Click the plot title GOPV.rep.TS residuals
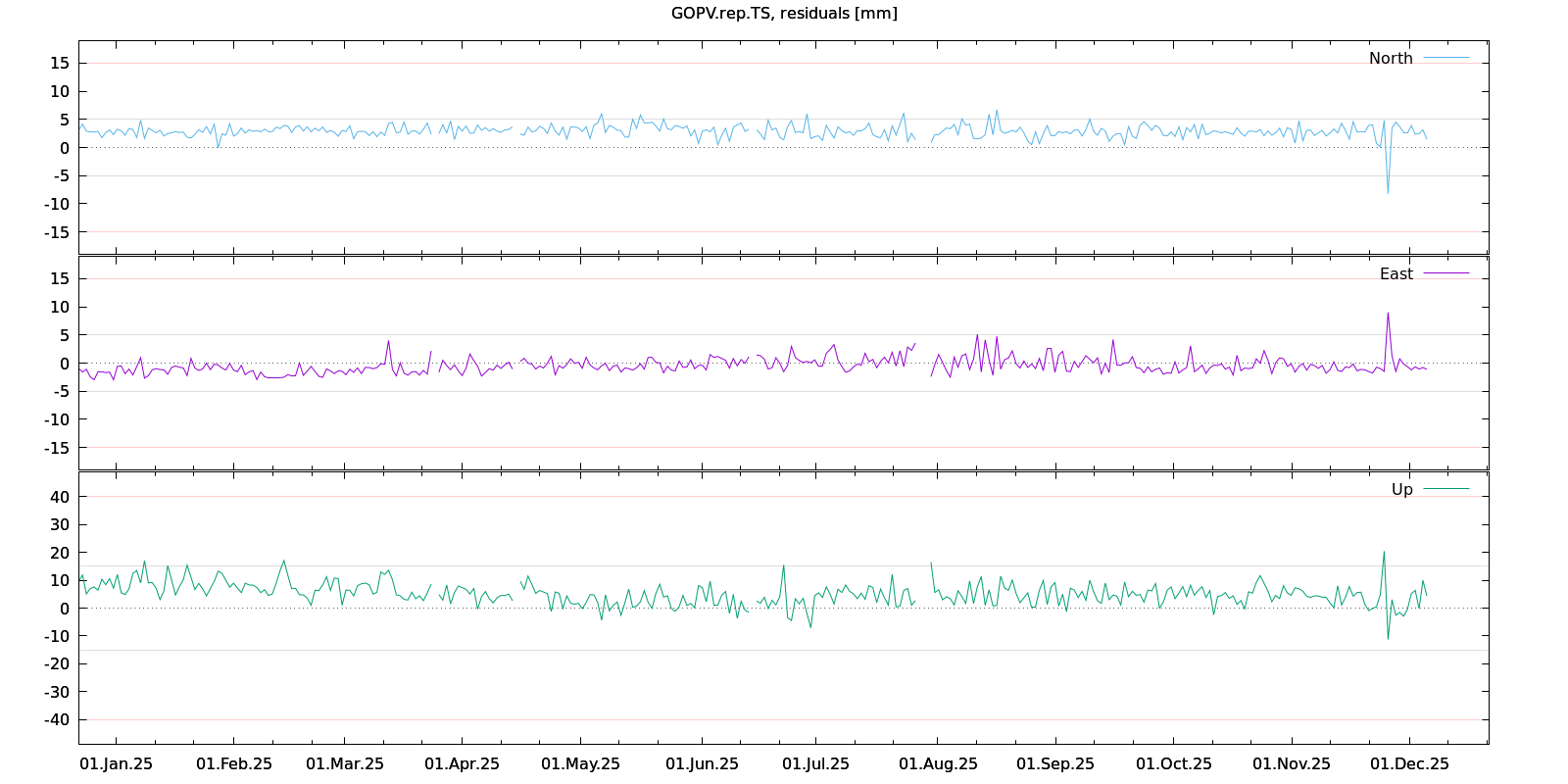The width and height of the screenshot is (1568, 784). (784, 14)
